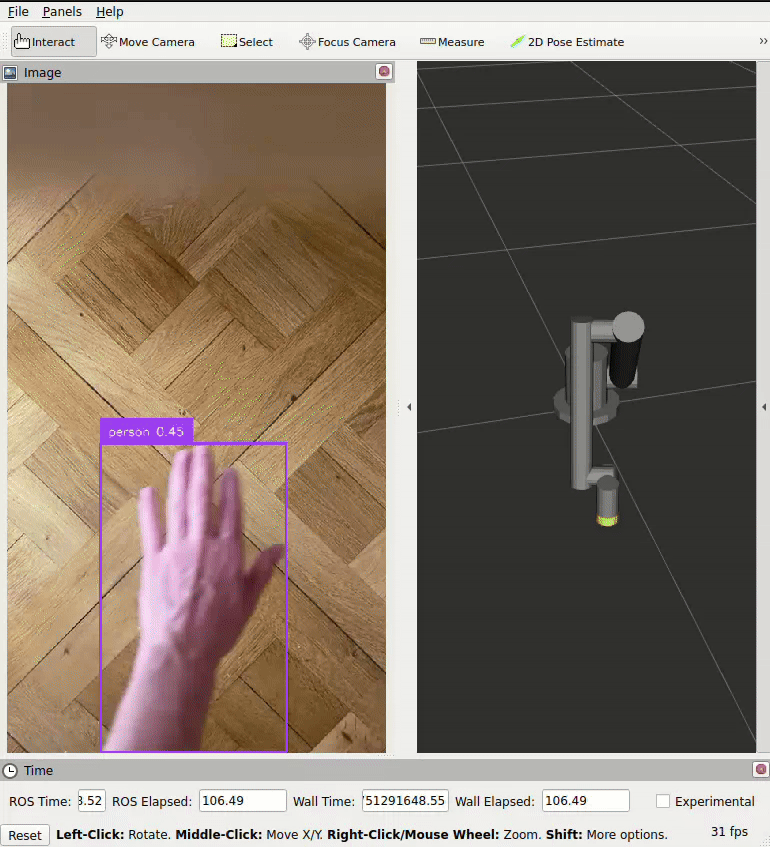Click the green-yellow end effector tip

tap(607, 521)
